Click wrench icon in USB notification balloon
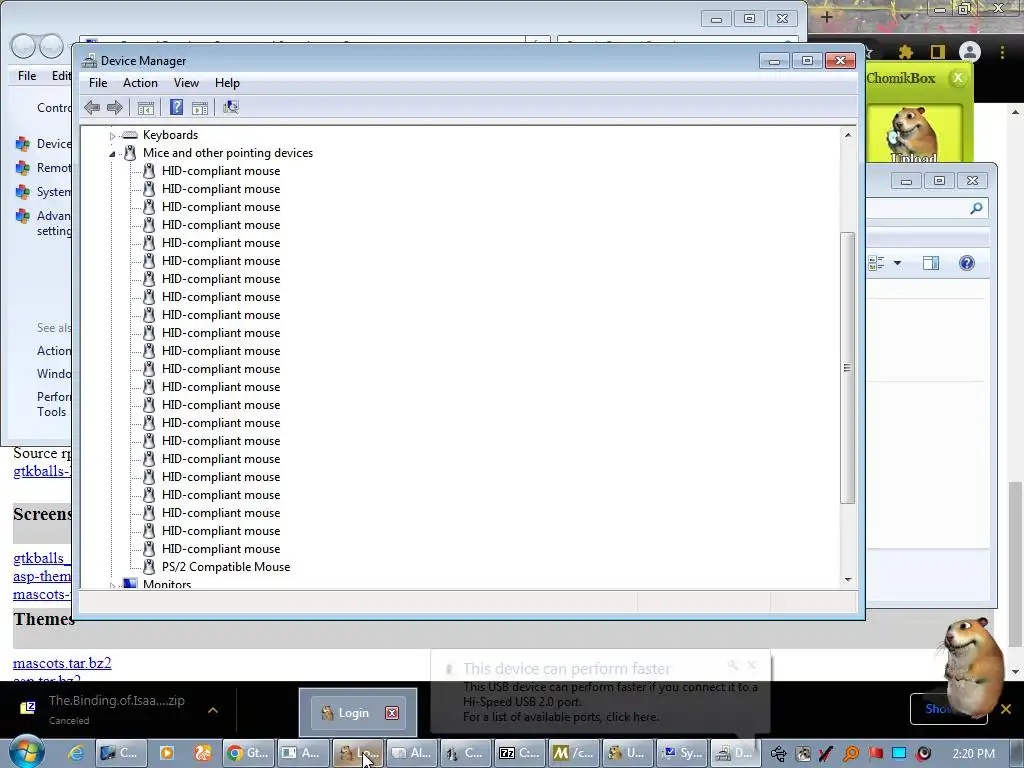Screen dimensions: 1024x768 coord(733,665)
